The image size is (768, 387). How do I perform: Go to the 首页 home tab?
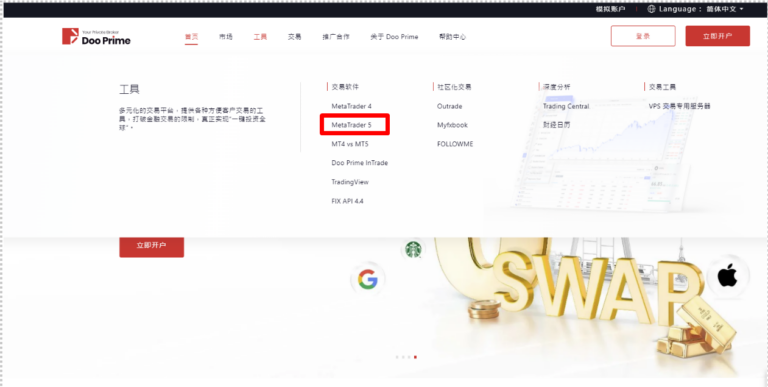192,37
